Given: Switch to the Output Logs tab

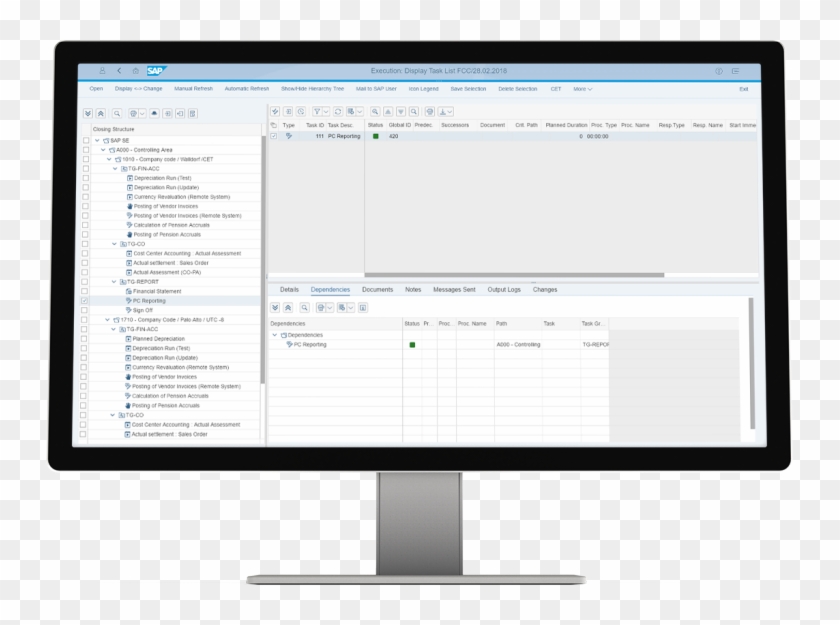Looking at the screenshot, I should coord(503,289).
